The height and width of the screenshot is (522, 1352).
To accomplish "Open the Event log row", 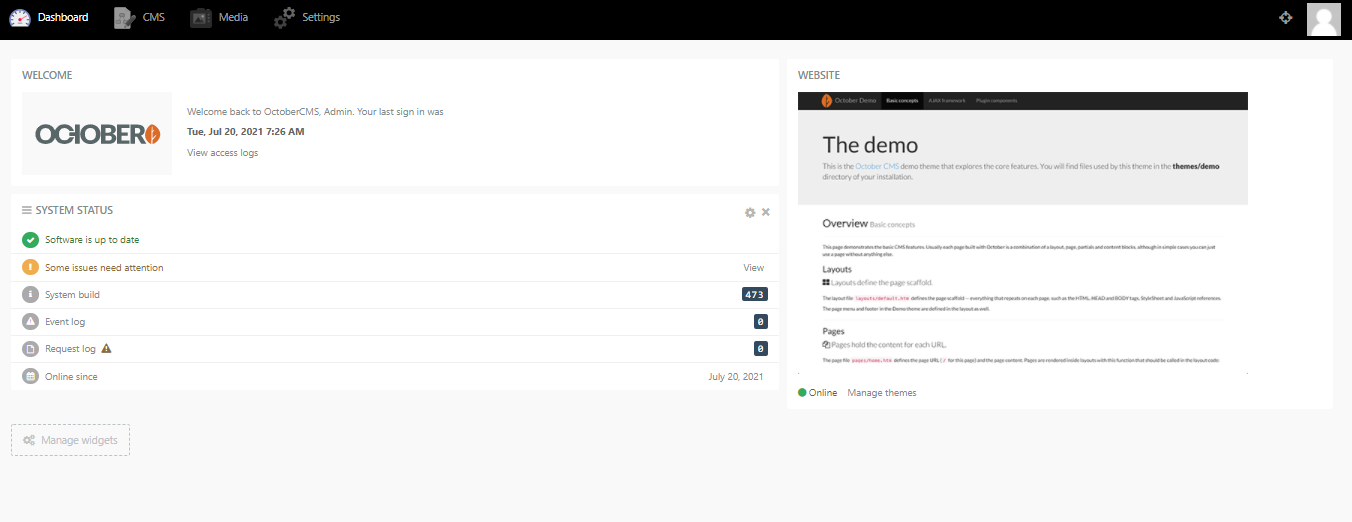I will coord(65,322).
